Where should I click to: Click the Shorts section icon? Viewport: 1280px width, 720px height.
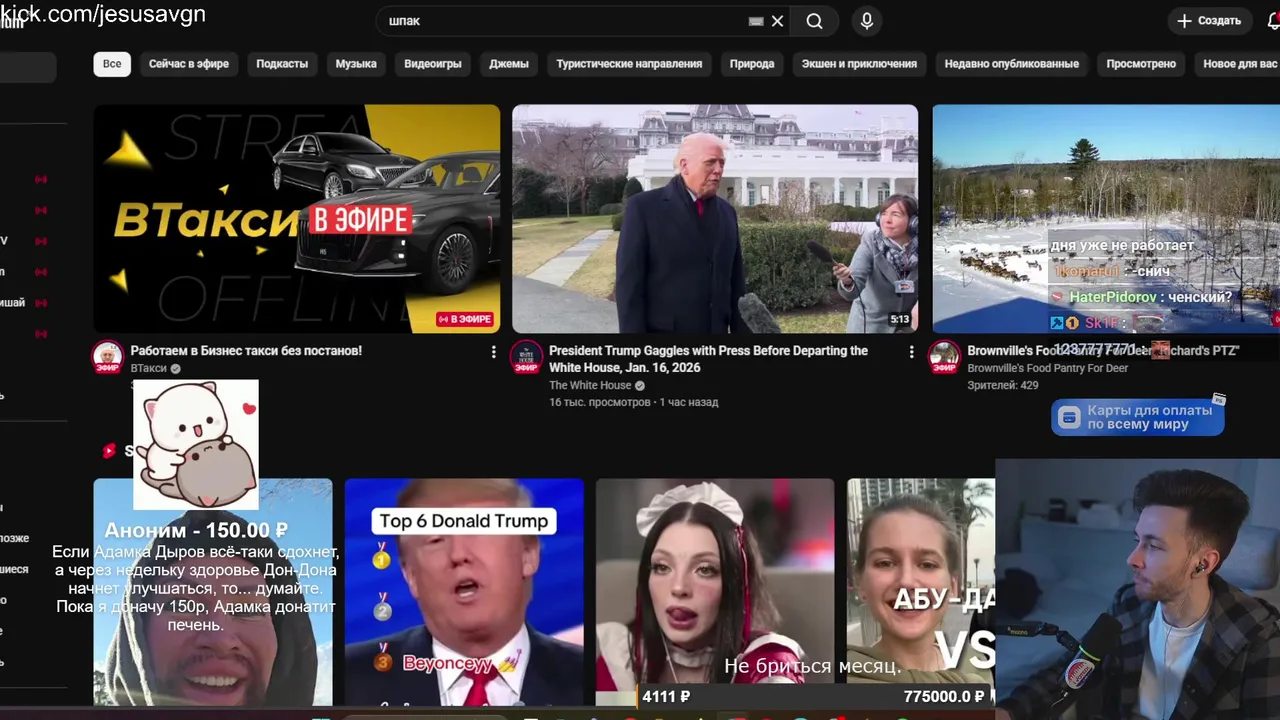tap(109, 451)
